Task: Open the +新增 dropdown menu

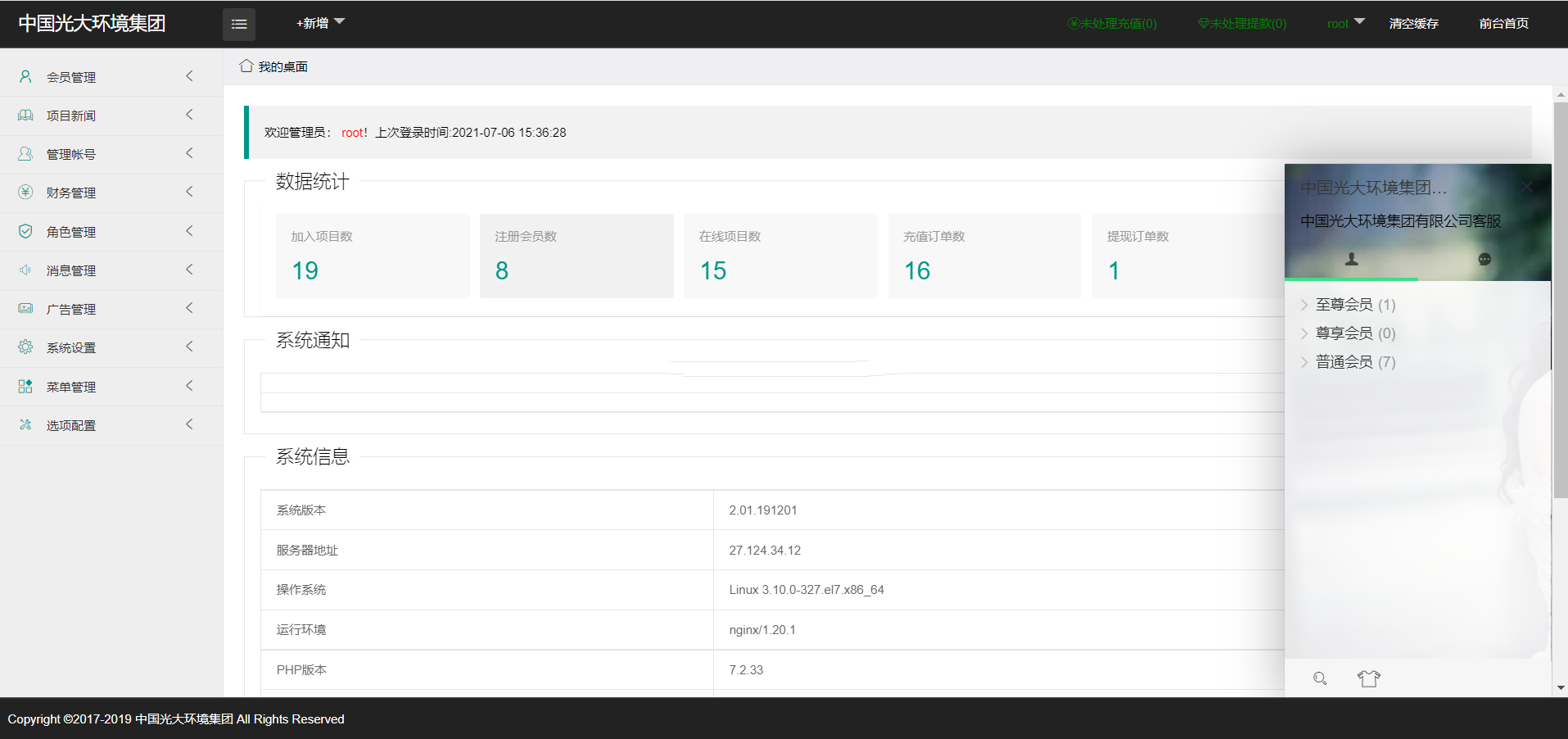Action: click(320, 23)
